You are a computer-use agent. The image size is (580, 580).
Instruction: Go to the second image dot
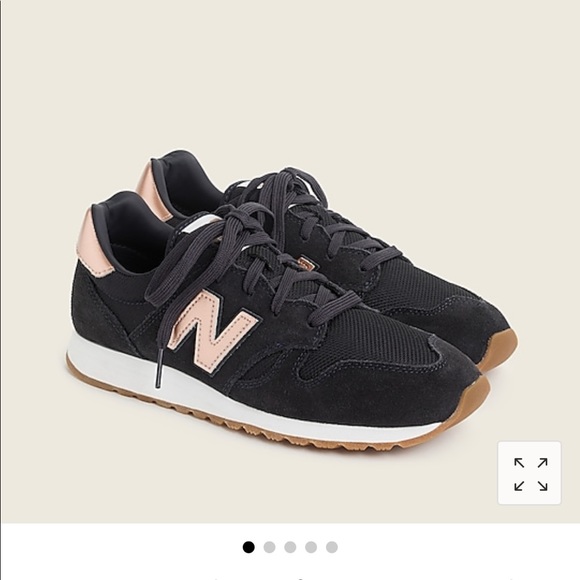pos(269,547)
